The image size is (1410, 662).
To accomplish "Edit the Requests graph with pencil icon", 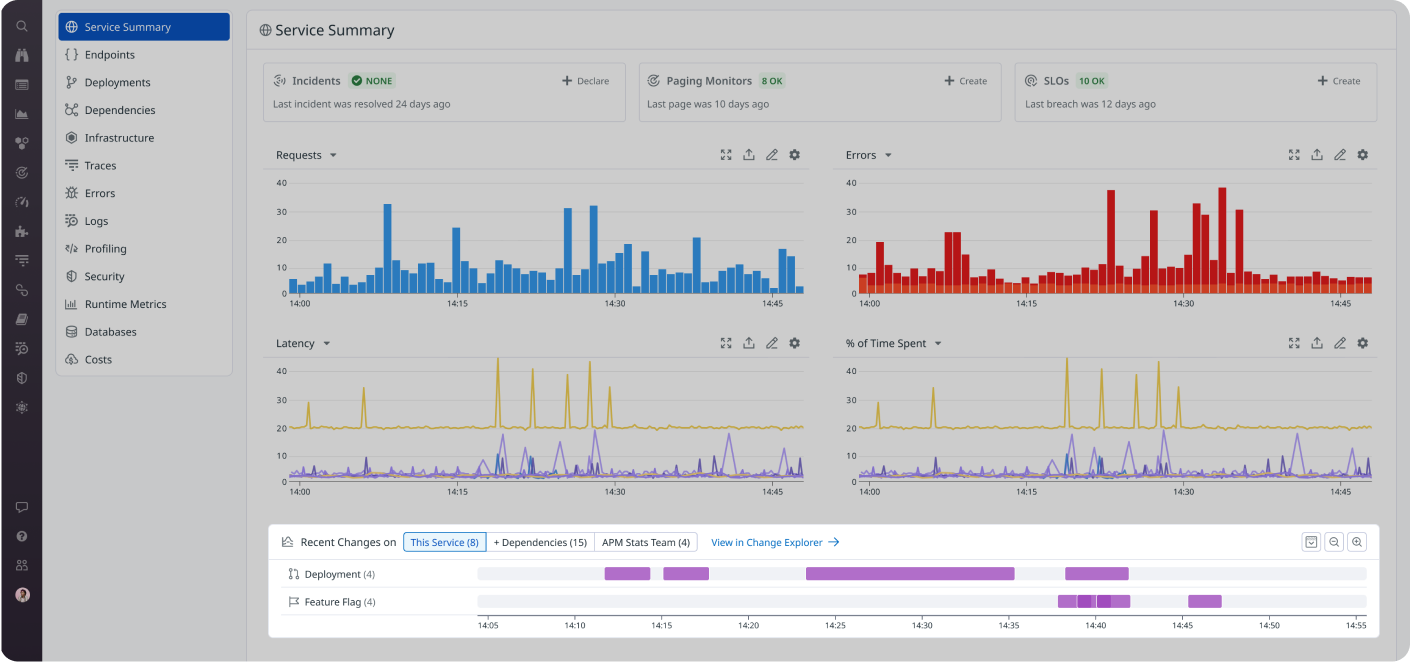I will click(x=772, y=155).
